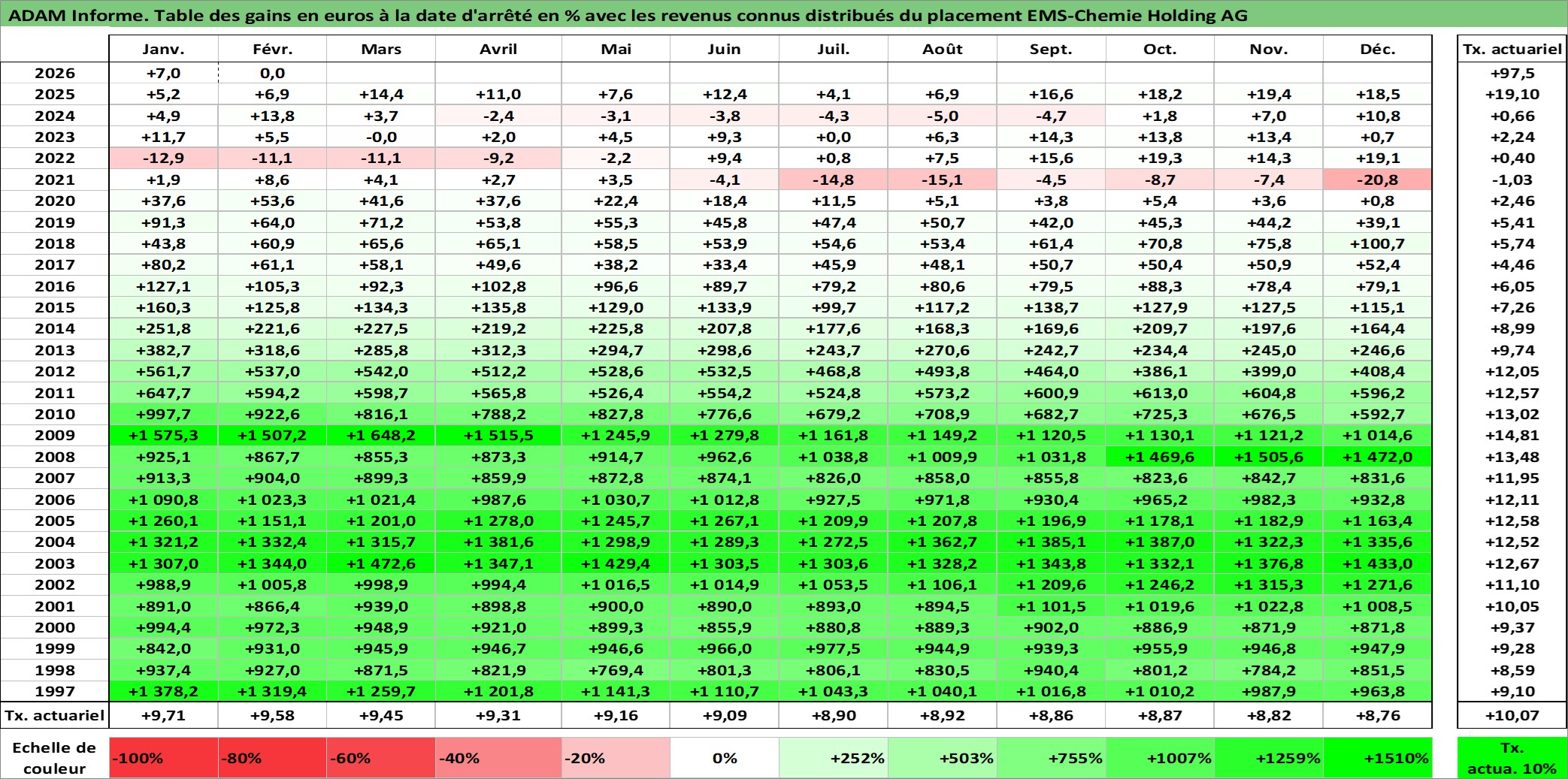Click the -60% color scale swatch
1568x779 pixels.
point(381,758)
